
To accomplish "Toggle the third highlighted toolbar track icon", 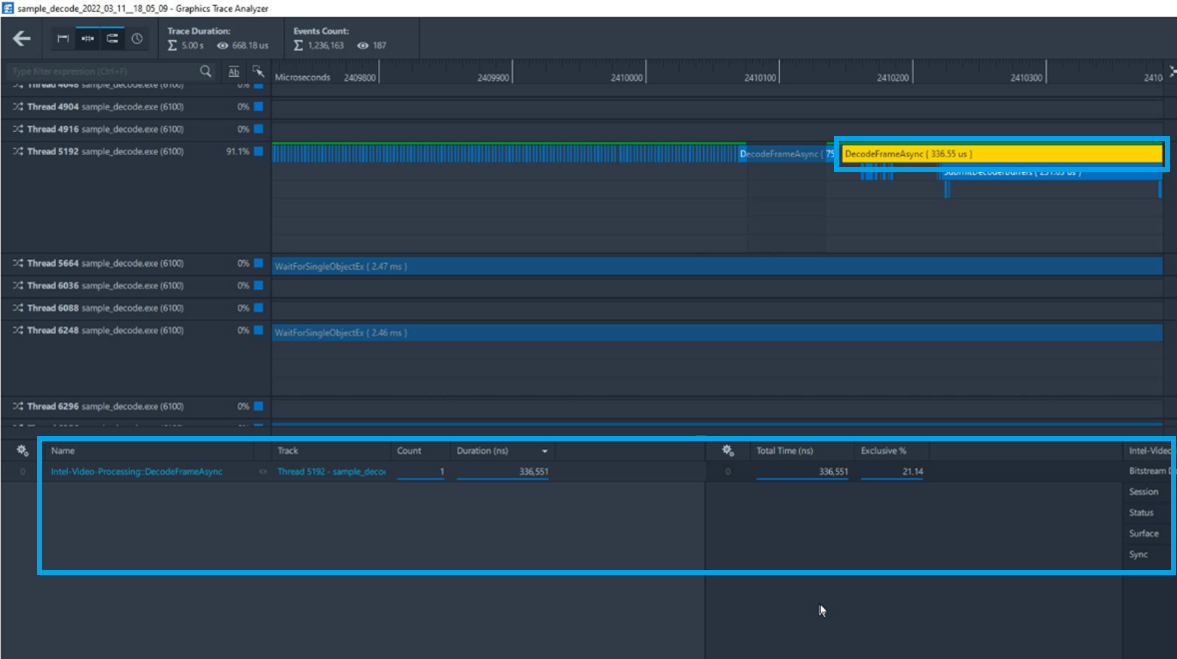I will [112, 39].
